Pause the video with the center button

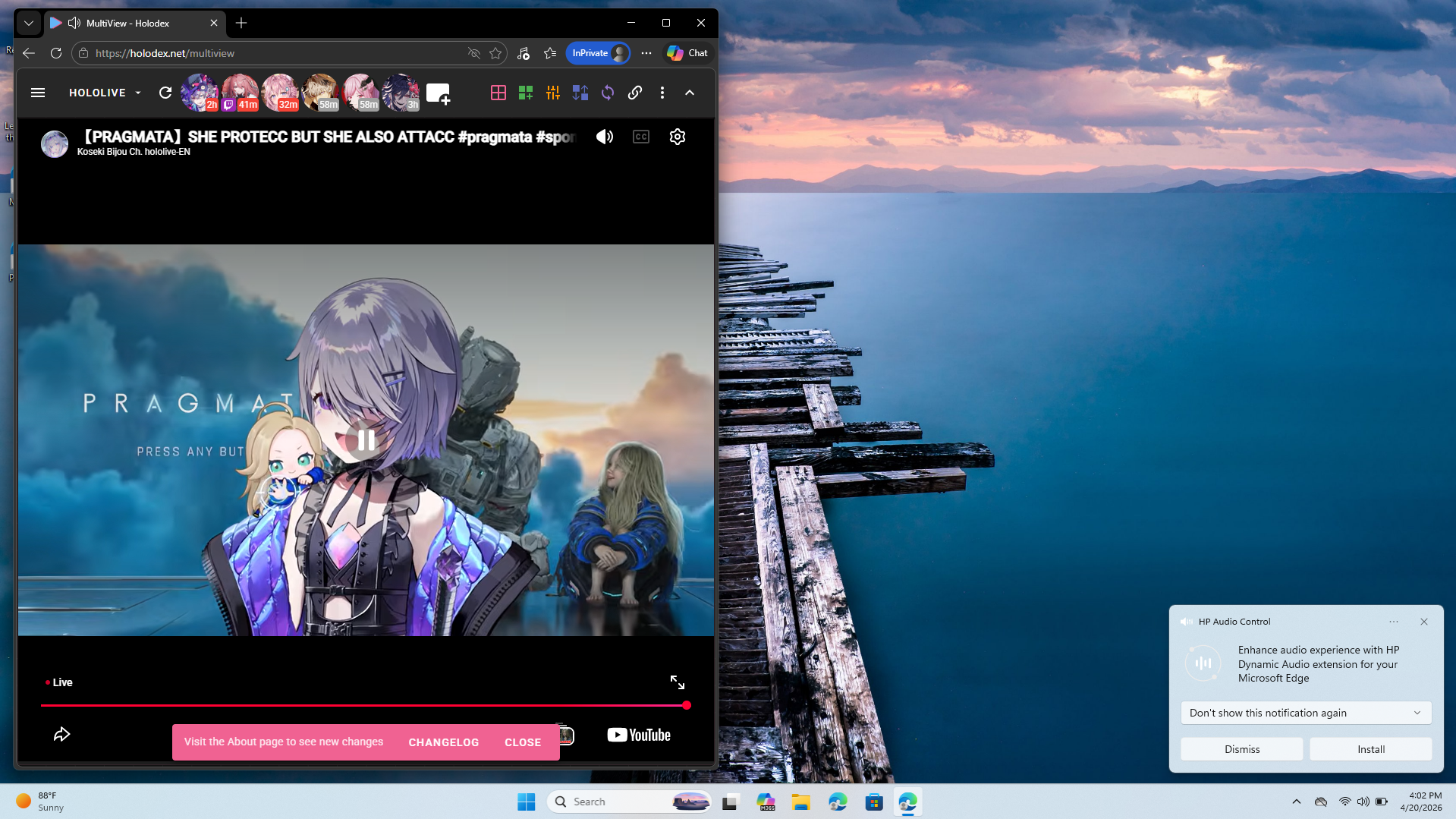coord(366,440)
